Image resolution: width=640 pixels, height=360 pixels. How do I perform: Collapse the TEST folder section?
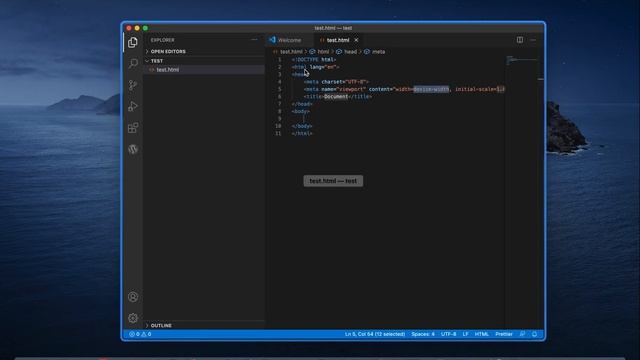click(204, 61)
